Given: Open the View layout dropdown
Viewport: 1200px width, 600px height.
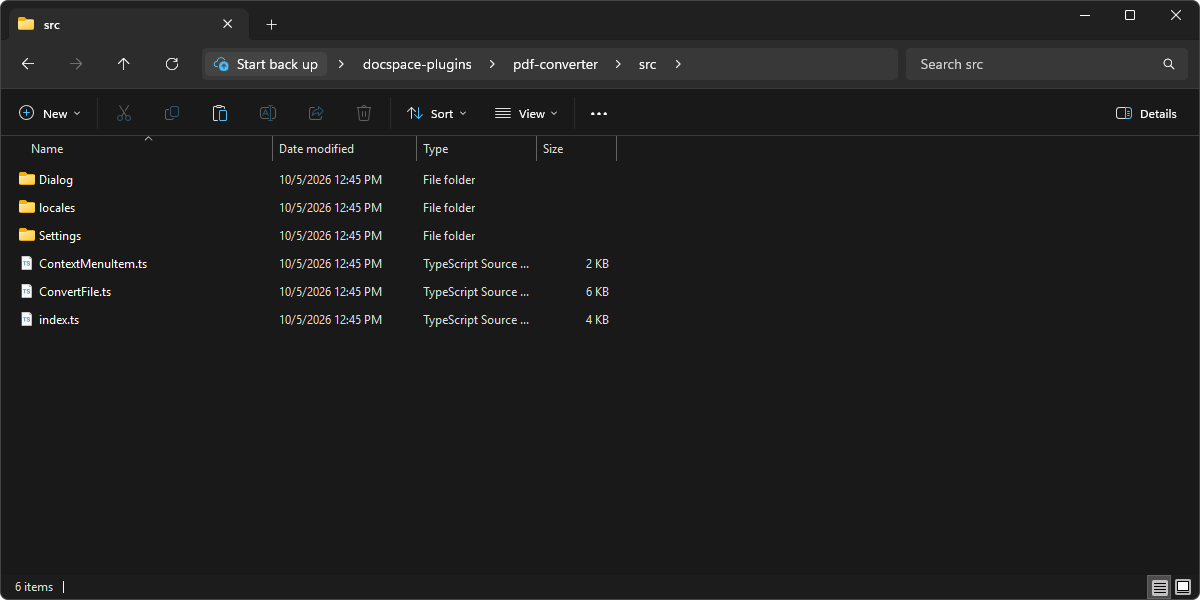Looking at the screenshot, I should pos(526,113).
